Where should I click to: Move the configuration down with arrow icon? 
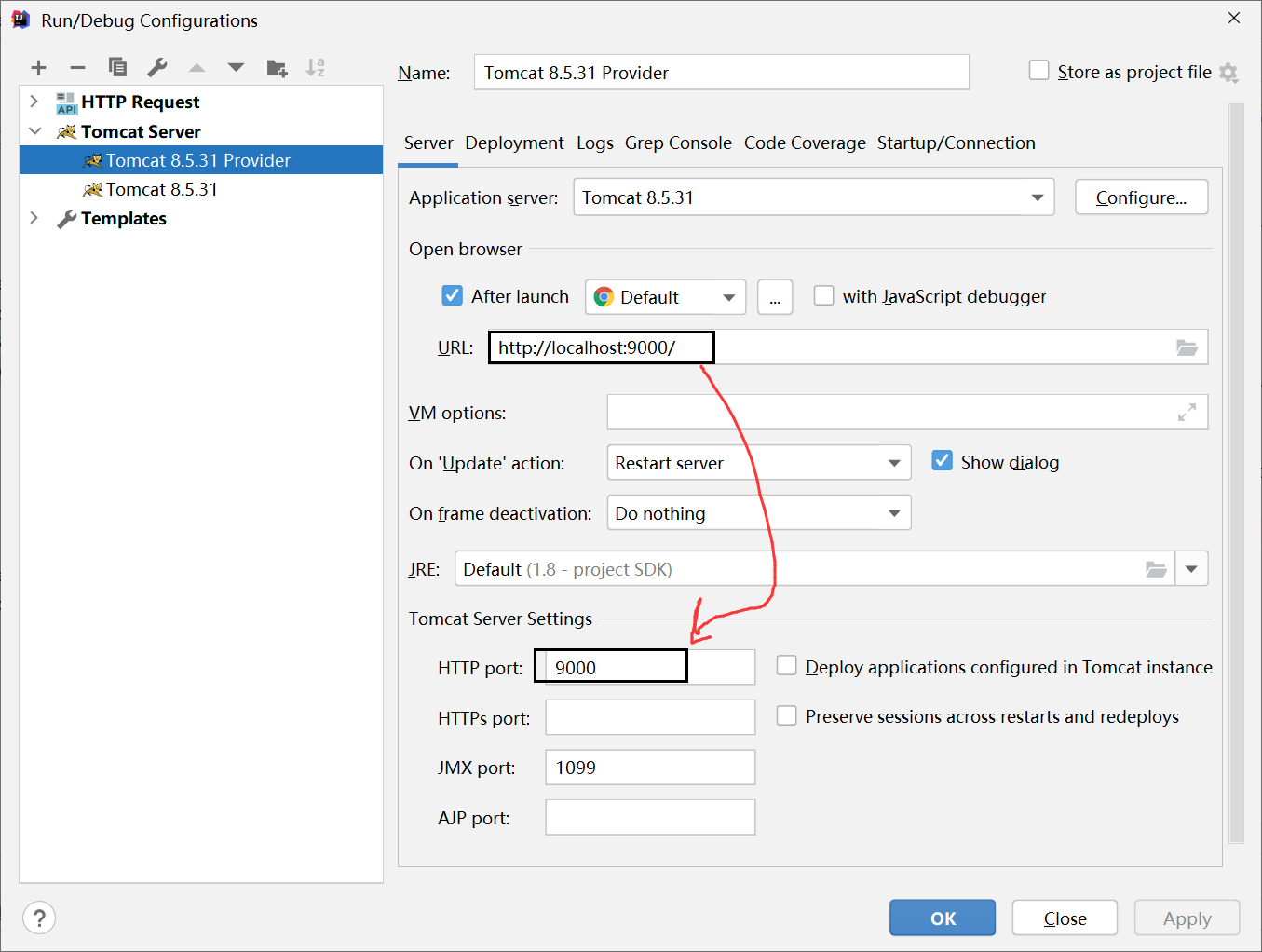pyautogui.click(x=236, y=67)
